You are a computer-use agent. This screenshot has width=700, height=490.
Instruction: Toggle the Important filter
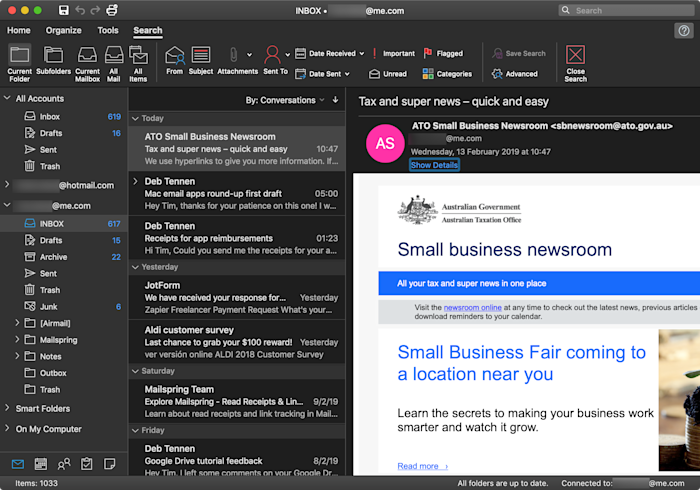(x=393, y=53)
